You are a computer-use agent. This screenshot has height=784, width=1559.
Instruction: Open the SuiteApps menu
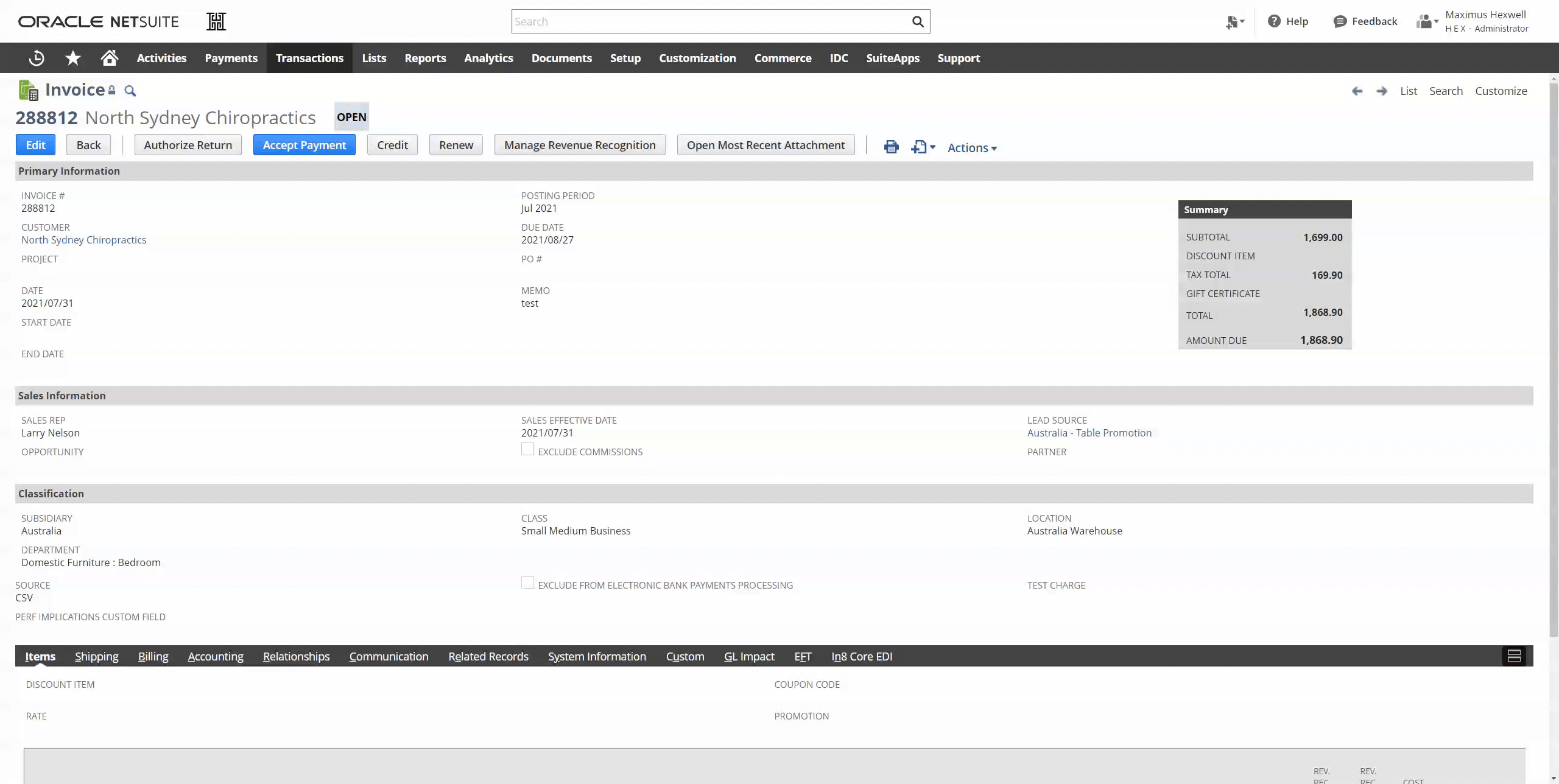(x=893, y=58)
